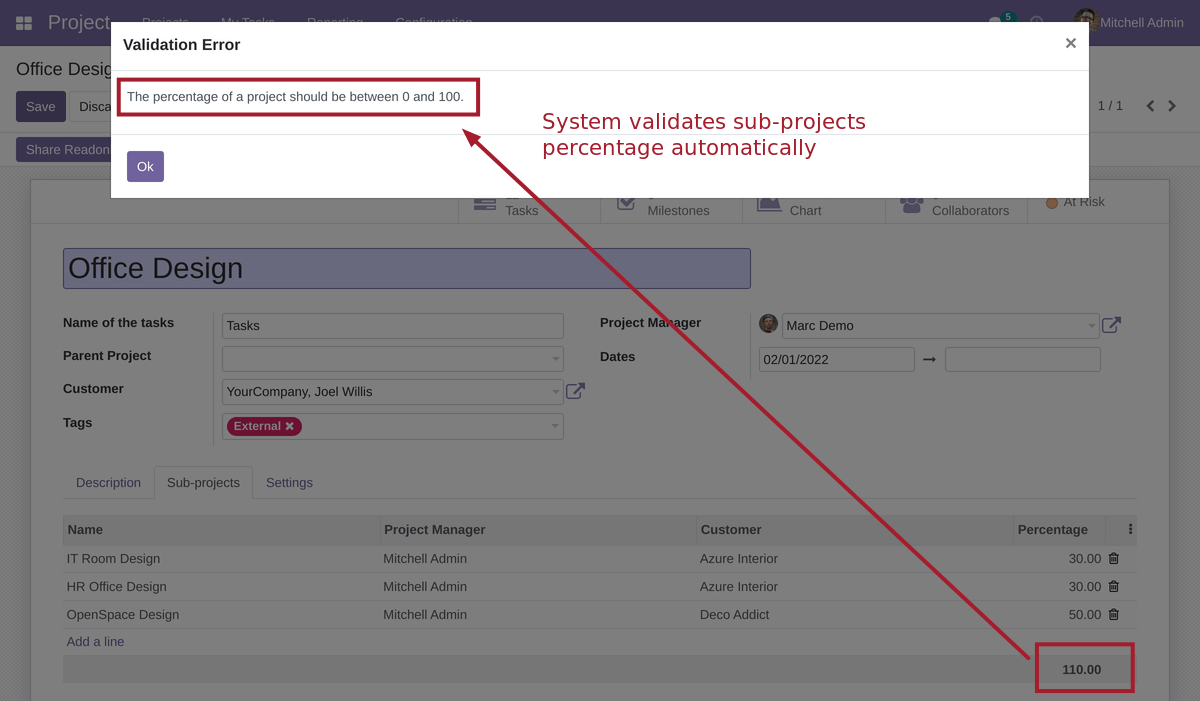Remove the External tag
Screen dimensions: 1200x701
pos(288,425)
